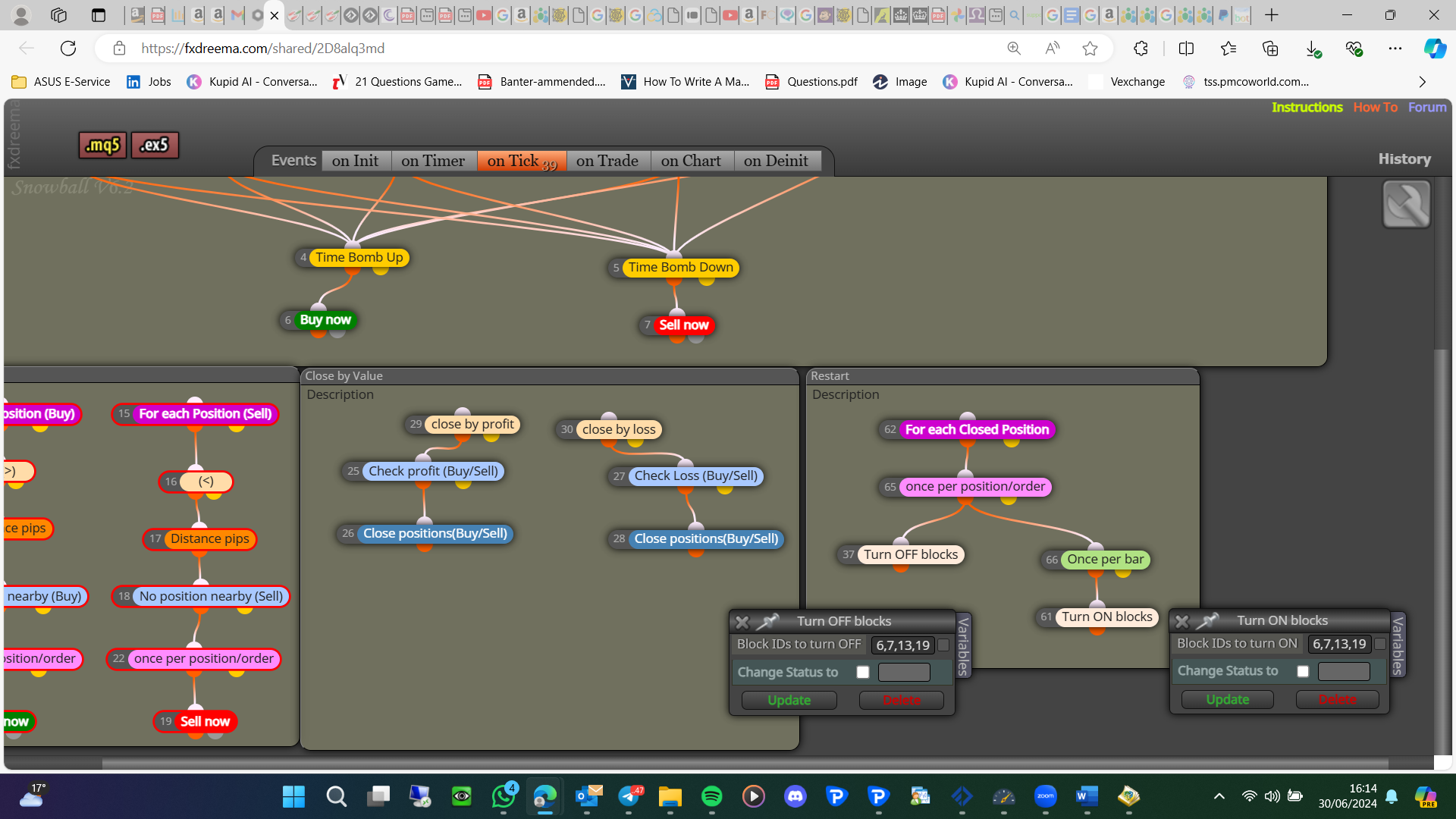Open the Forum link
This screenshot has width=1456, height=819.
pyautogui.click(x=1427, y=108)
